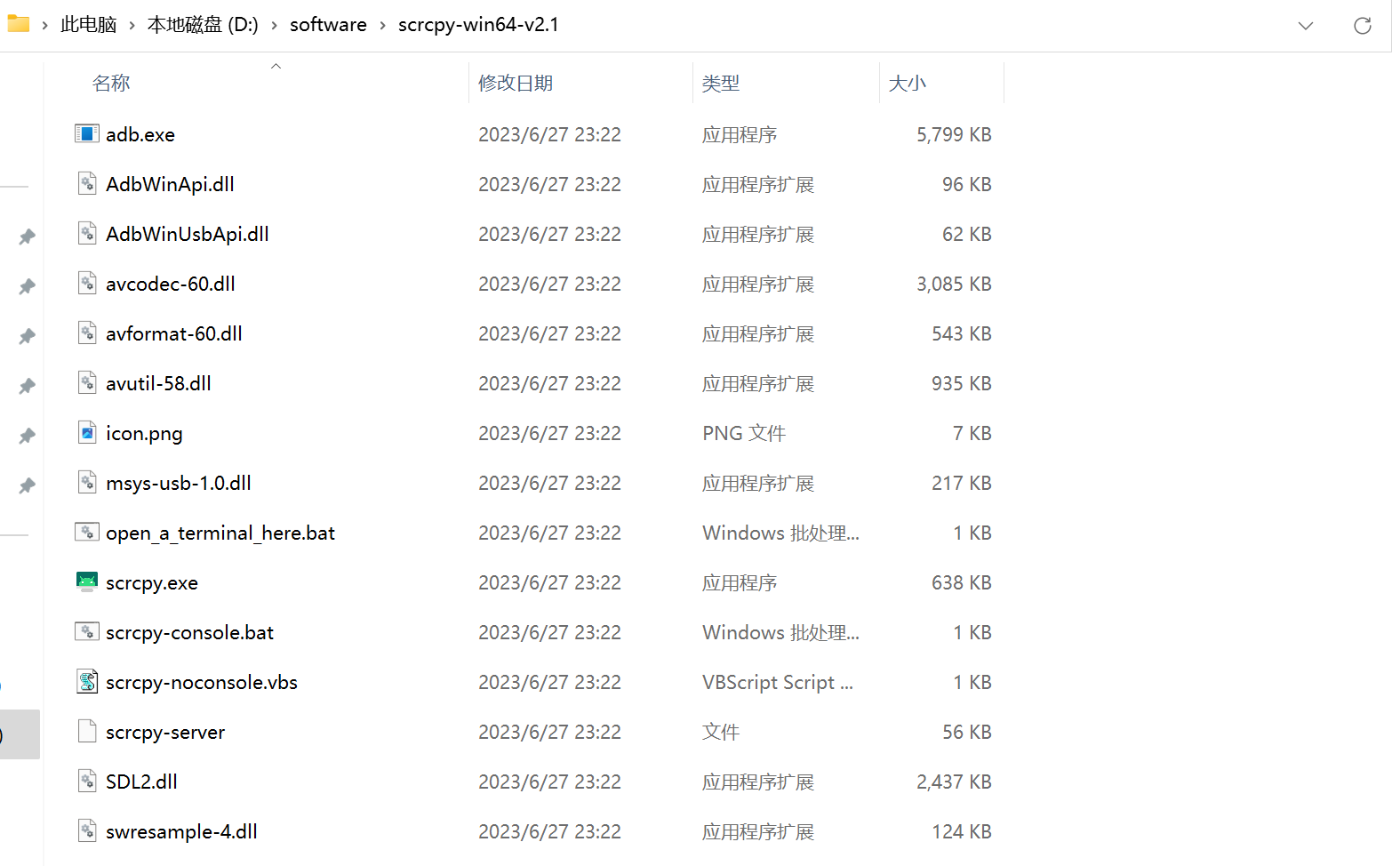Select the msys-usb-1.0.dll file name
Viewport: 1400px width, 866px height.
tap(179, 483)
